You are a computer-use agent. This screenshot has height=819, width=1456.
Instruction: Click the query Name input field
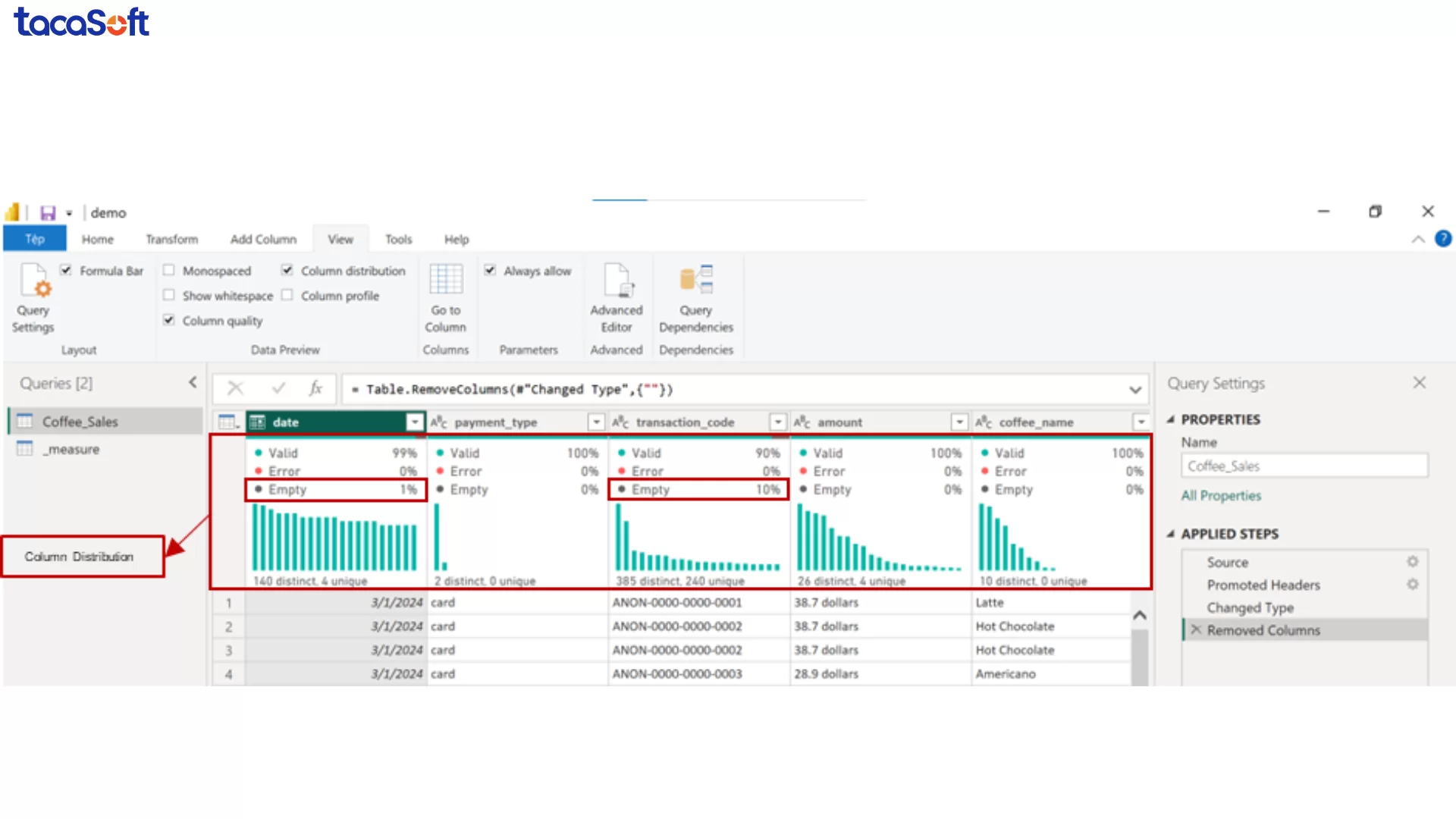pyautogui.click(x=1304, y=466)
